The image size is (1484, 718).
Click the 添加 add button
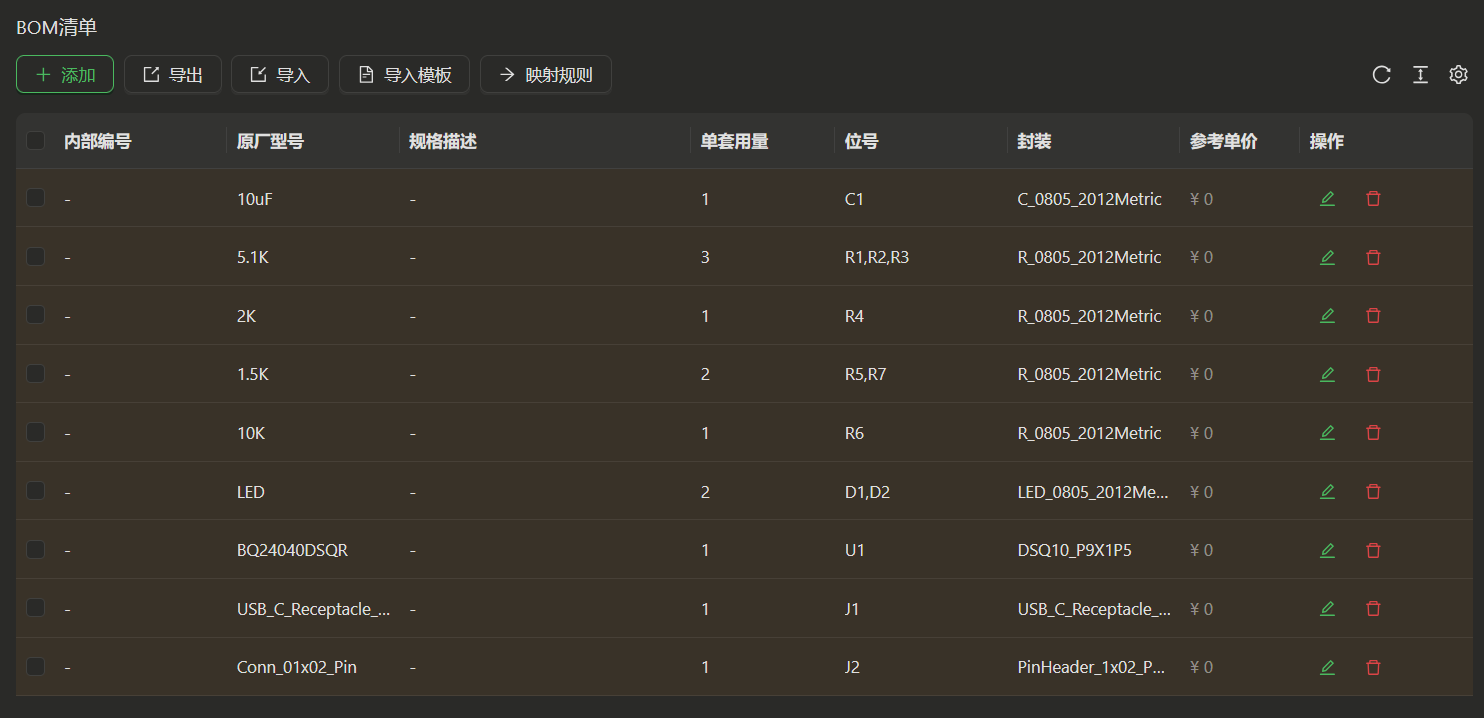click(x=65, y=75)
